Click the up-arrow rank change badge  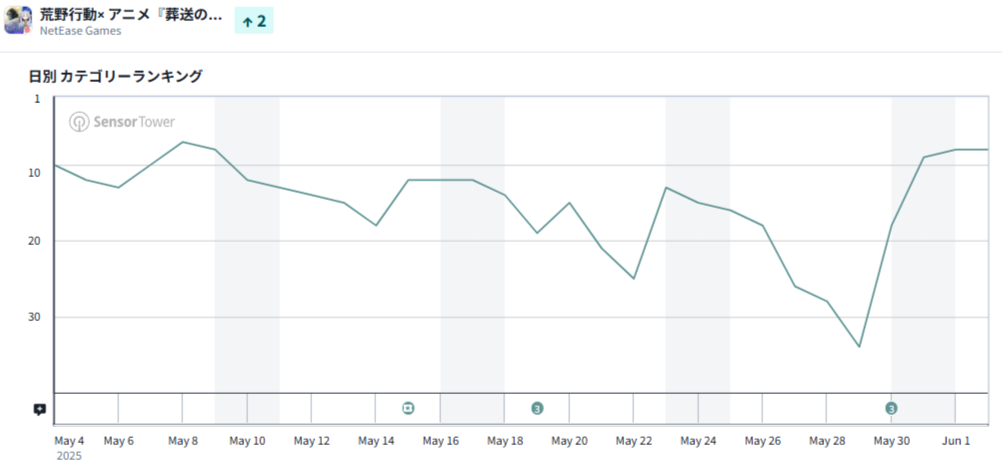(254, 21)
